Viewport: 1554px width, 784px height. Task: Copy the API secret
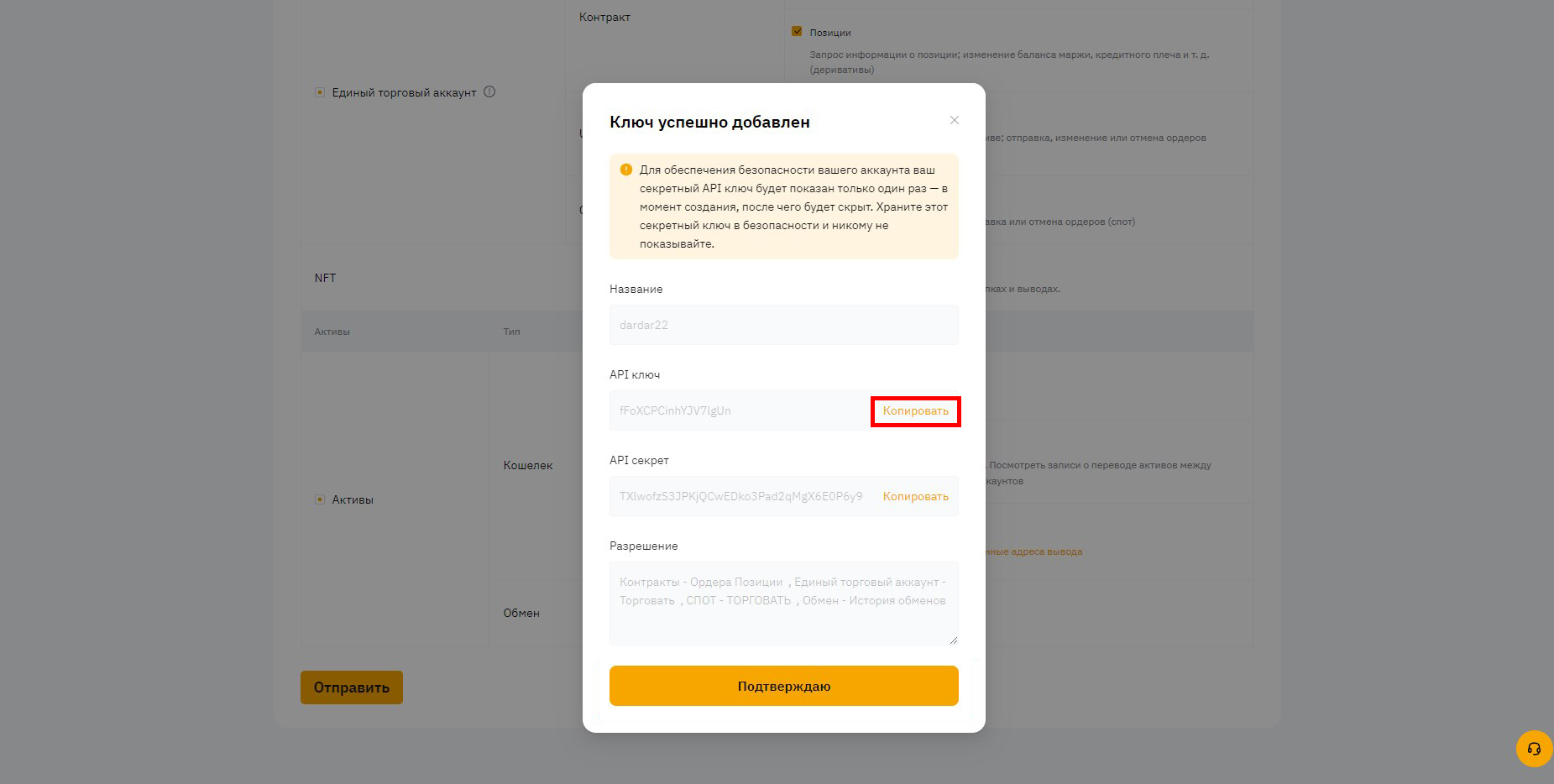tap(915, 496)
